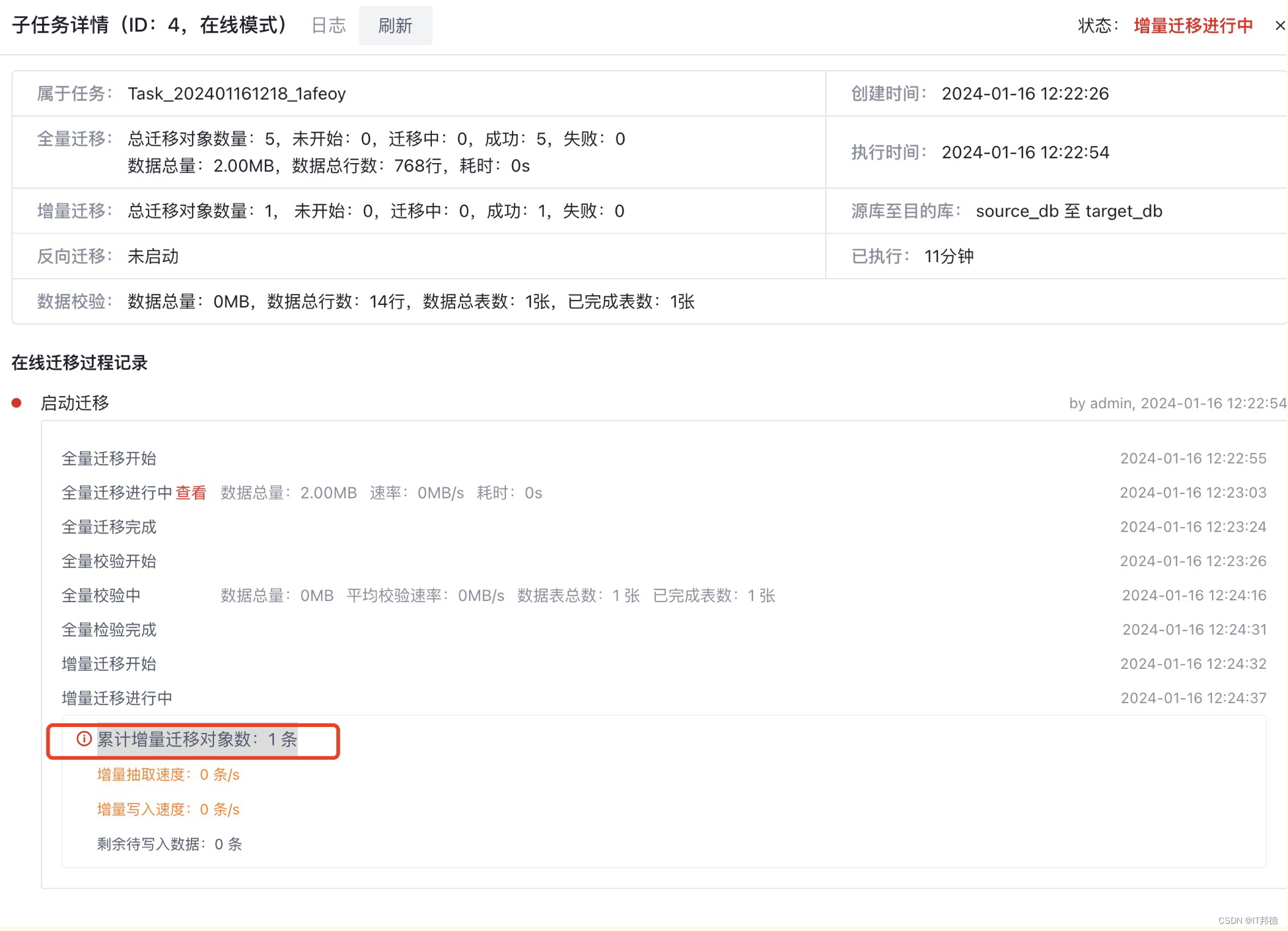Click timestamp 2024-01-16 12:23:03
The image size is (1288, 931).
pos(1193,493)
